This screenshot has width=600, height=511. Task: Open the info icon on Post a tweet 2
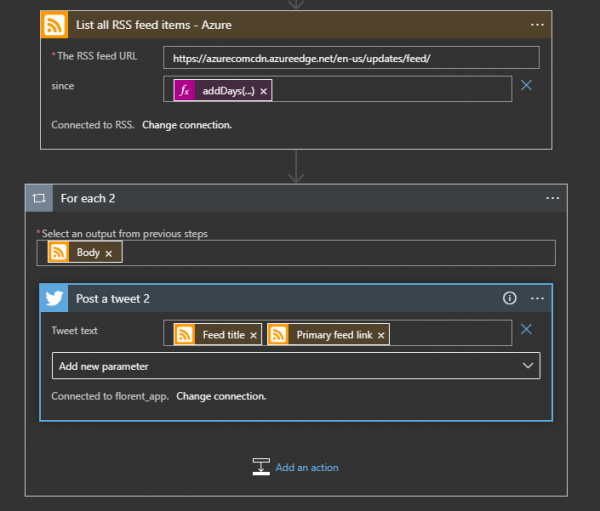click(x=509, y=298)
